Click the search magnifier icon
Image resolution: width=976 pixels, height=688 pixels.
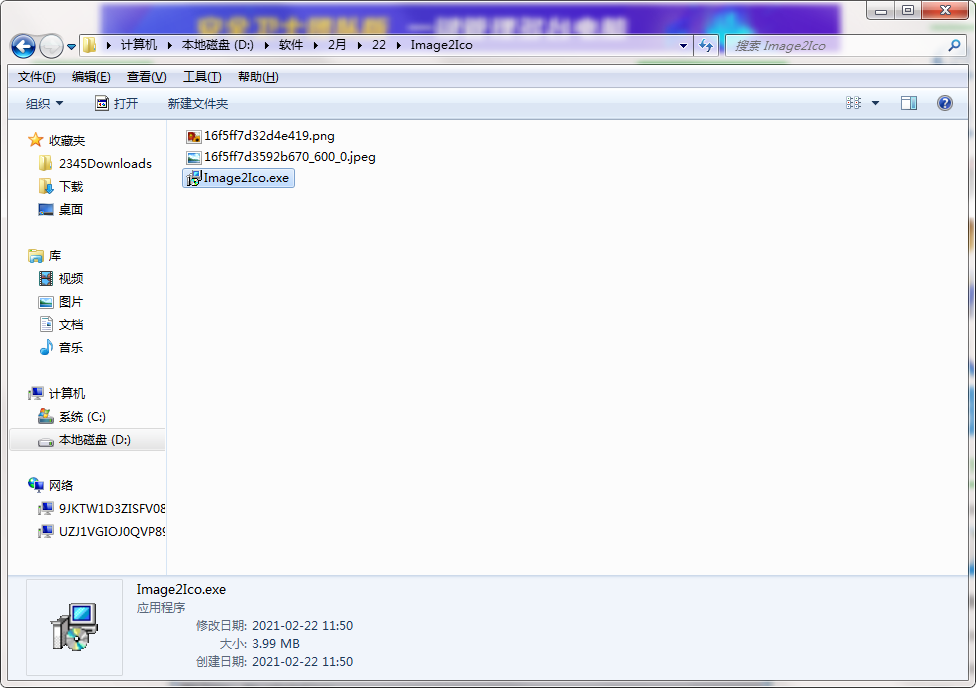click(954, 45)
